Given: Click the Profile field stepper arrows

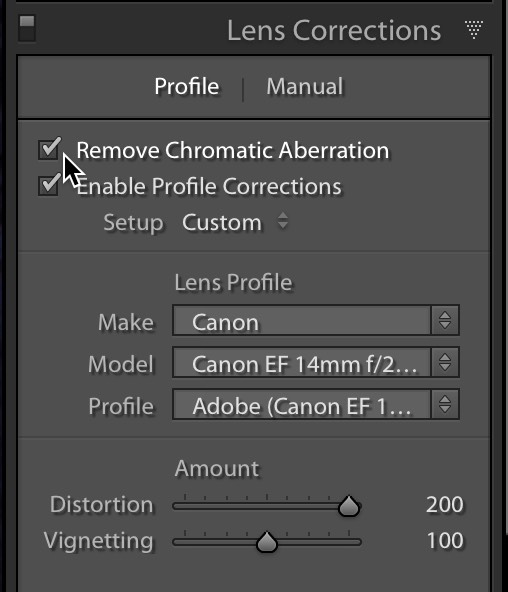Looking at the screenshot, I should click(x=445, y=404).
